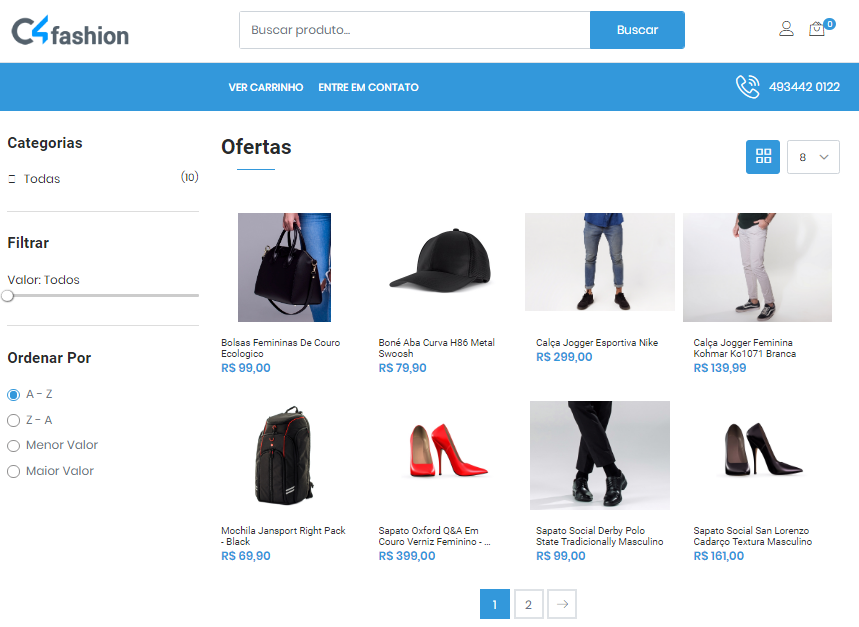Viewport: 859px width, 627px height.
Task: Expand the items-per-page dropdown showing 8
Action: pos(813,157)
